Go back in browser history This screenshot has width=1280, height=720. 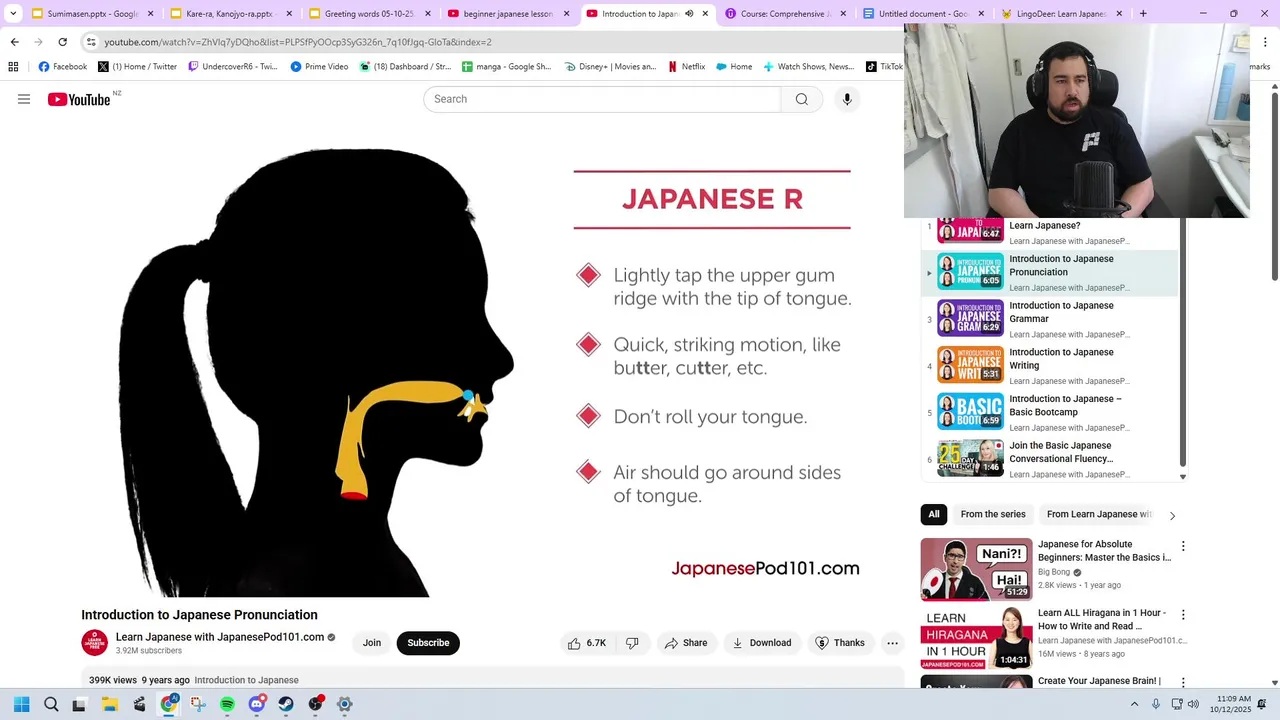[15, 42]
